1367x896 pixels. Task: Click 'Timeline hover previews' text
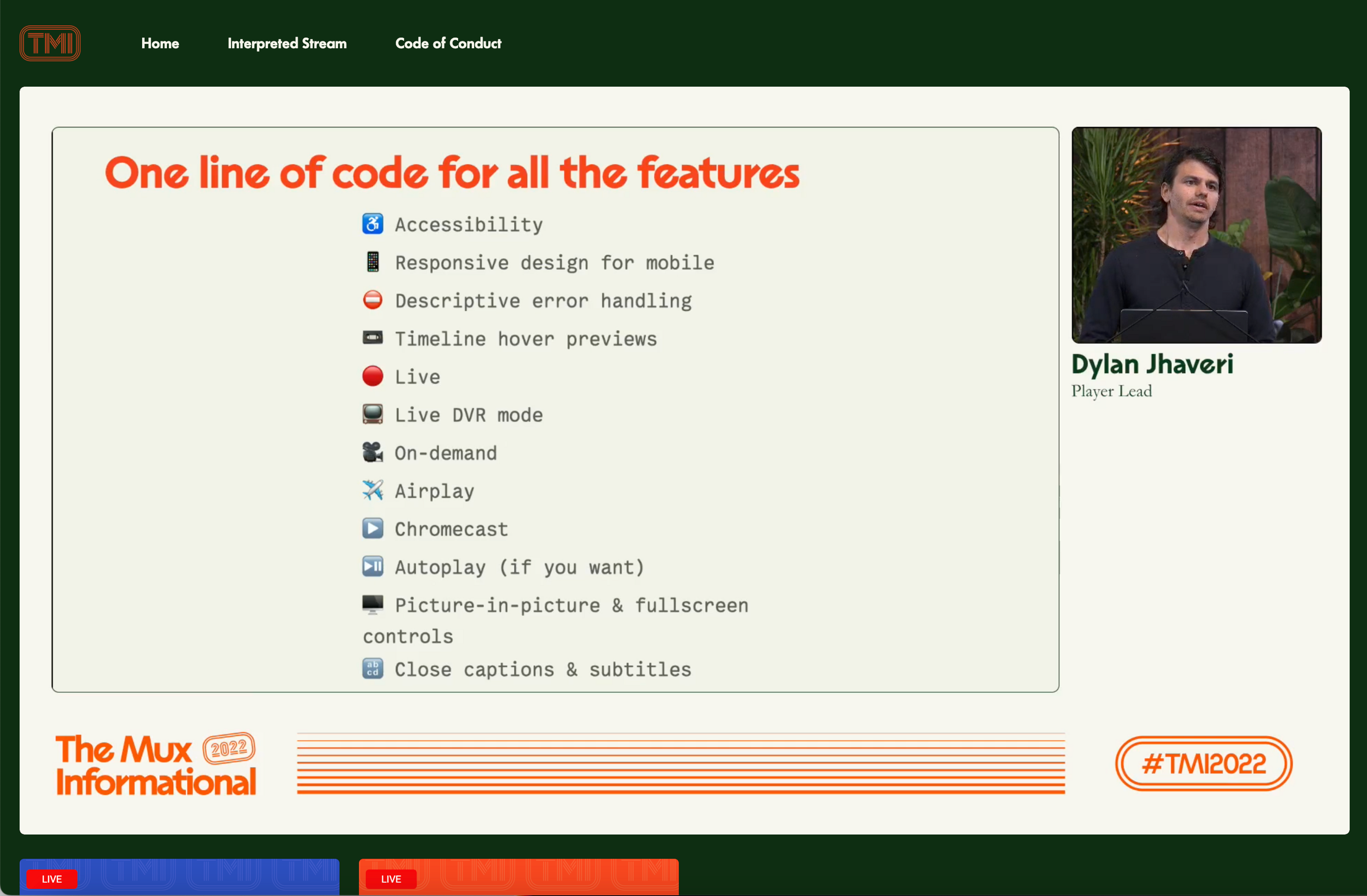point(525,339)
